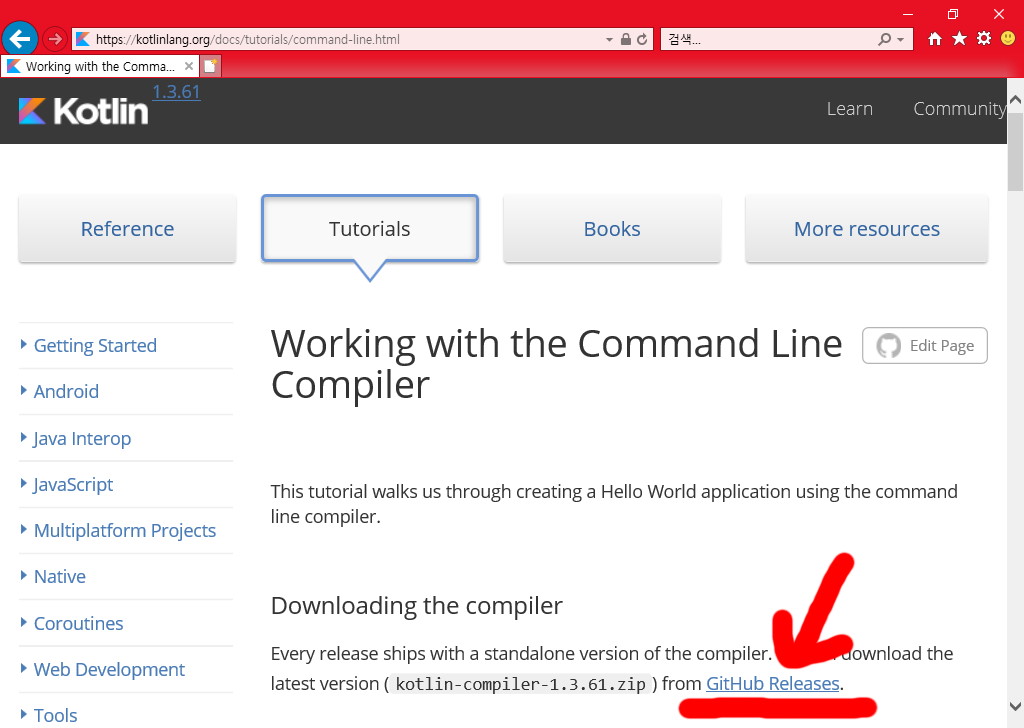Image resolution: width=1024 pixels, height=728 pixels.
Task: Click the browser back arrow button
Action: pos(20,39)
